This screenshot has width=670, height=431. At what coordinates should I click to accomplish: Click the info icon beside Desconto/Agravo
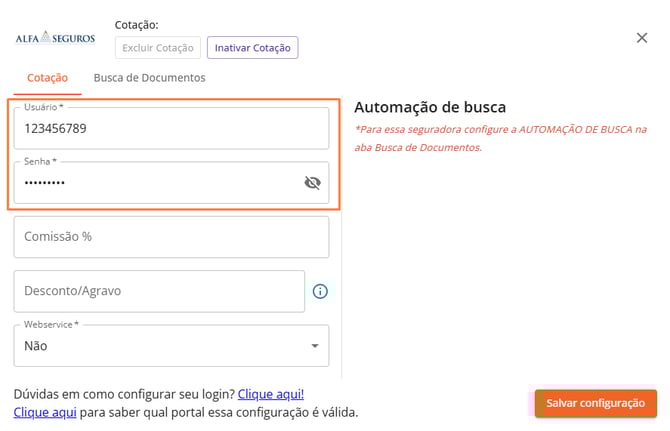pyautogui.click(x=320, y=292)
